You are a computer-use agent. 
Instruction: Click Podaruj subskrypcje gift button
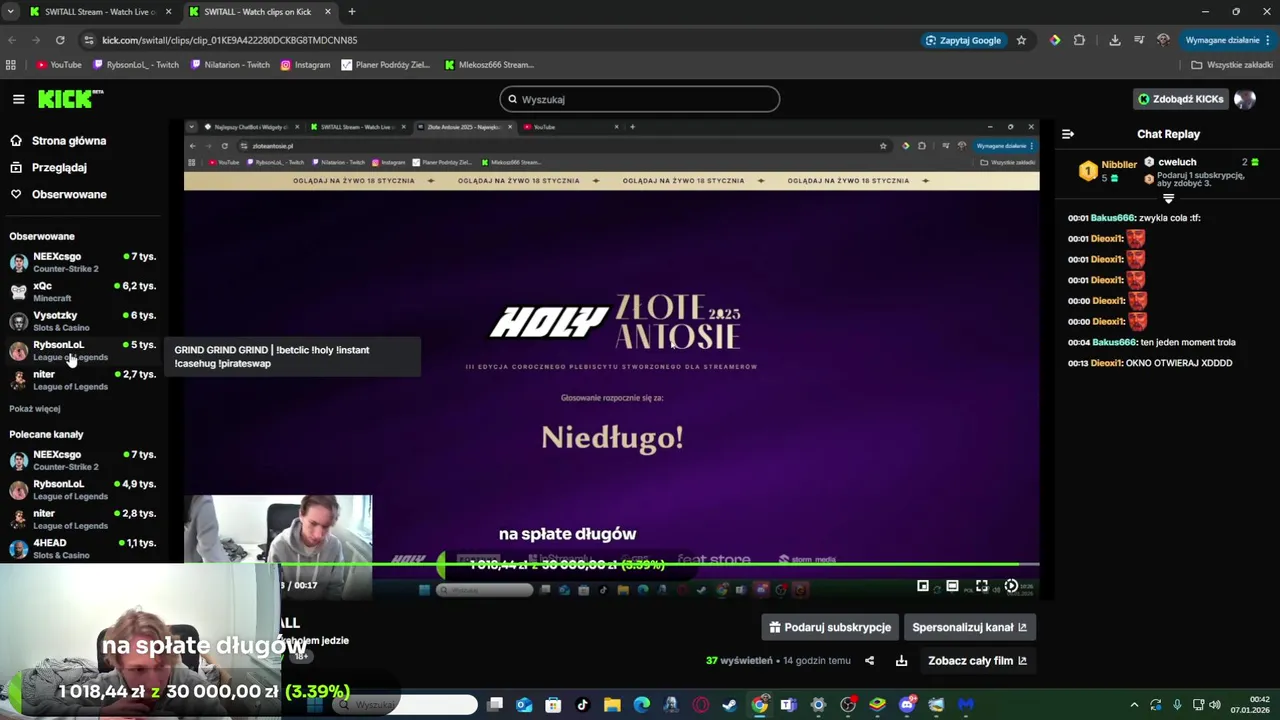pyautogui.click(x=830, y=627)
